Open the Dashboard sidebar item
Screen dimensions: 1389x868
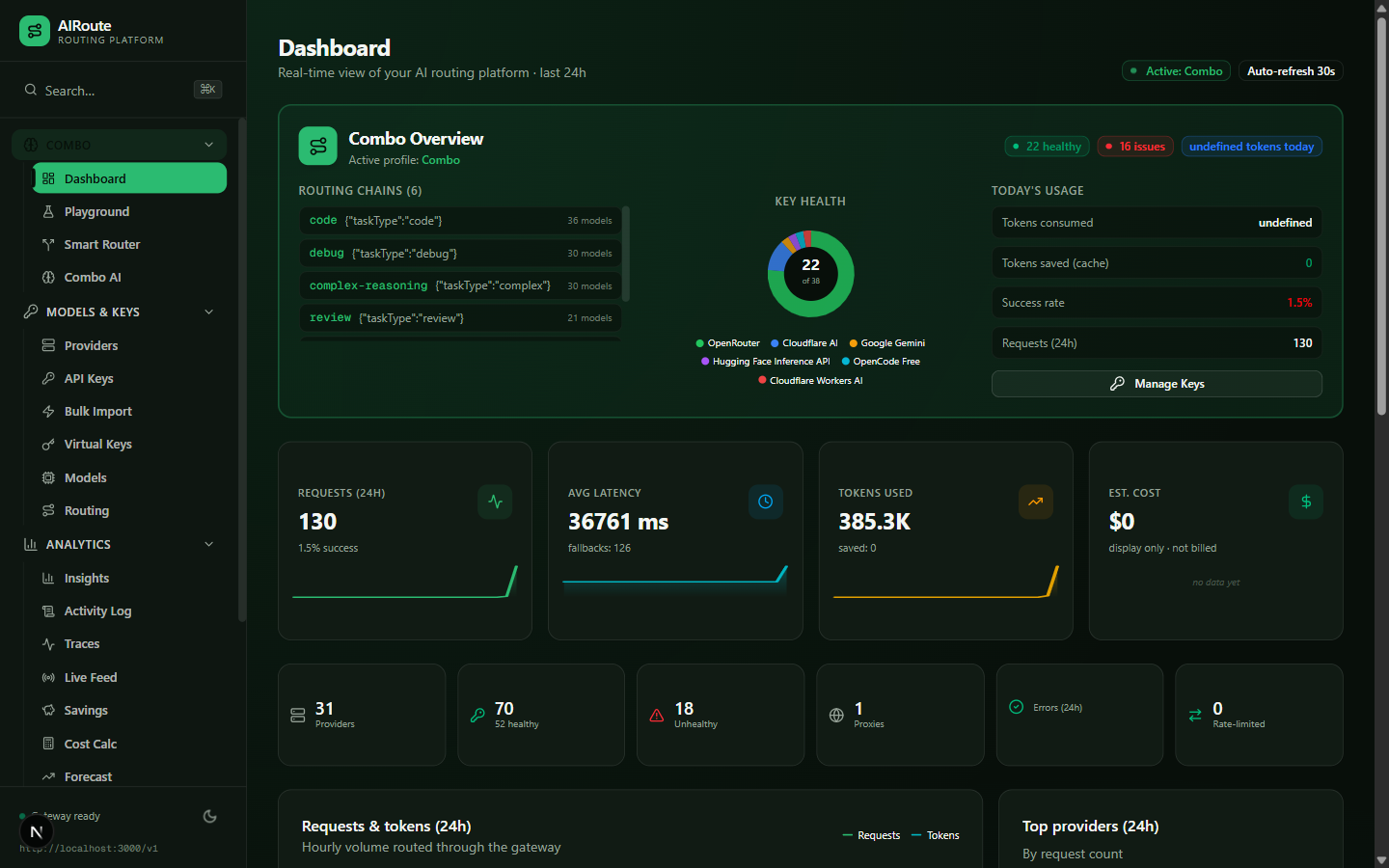pyautogui.click(x=129, y=178)
